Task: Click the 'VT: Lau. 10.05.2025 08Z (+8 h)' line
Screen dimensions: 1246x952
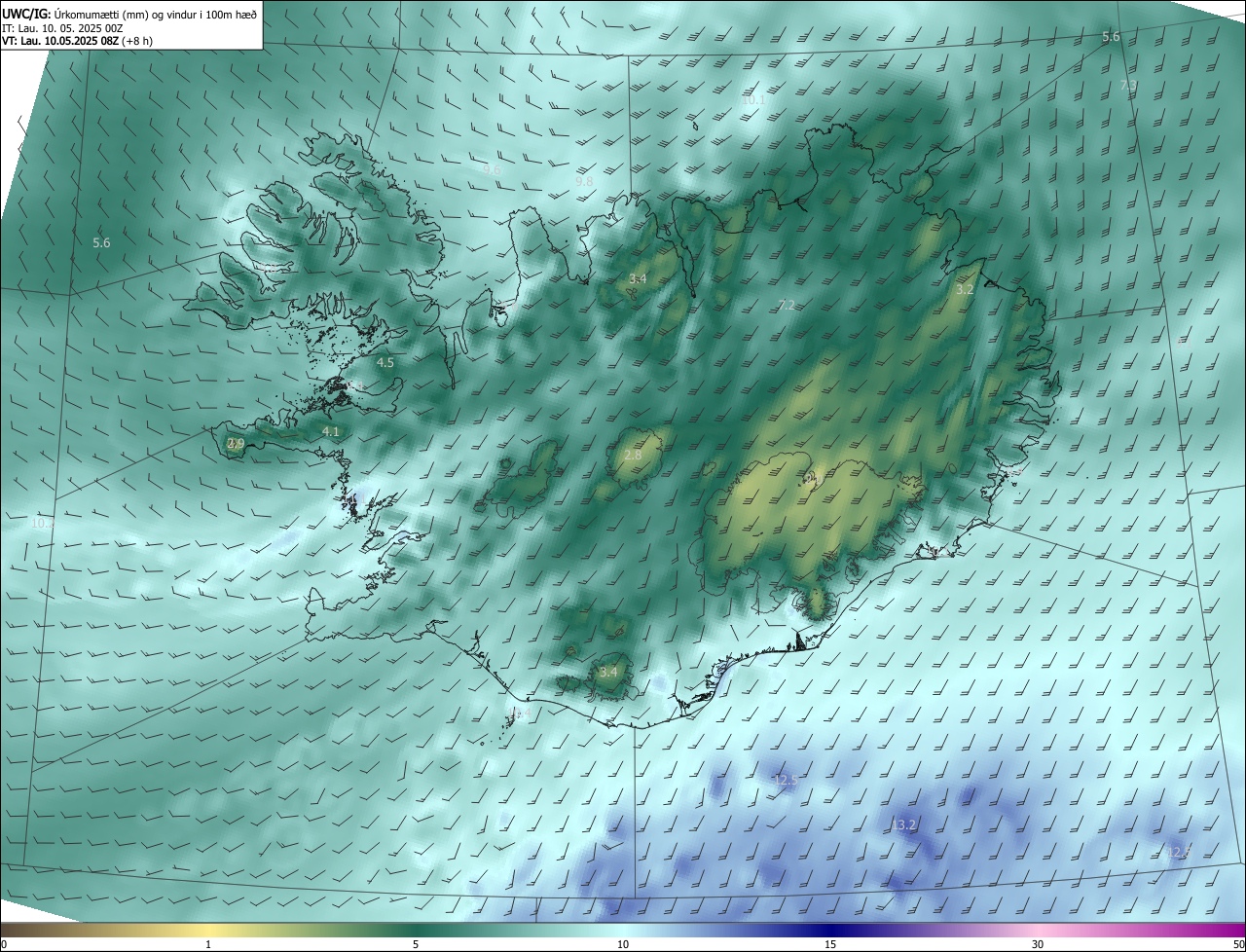Action: point(77,41)
